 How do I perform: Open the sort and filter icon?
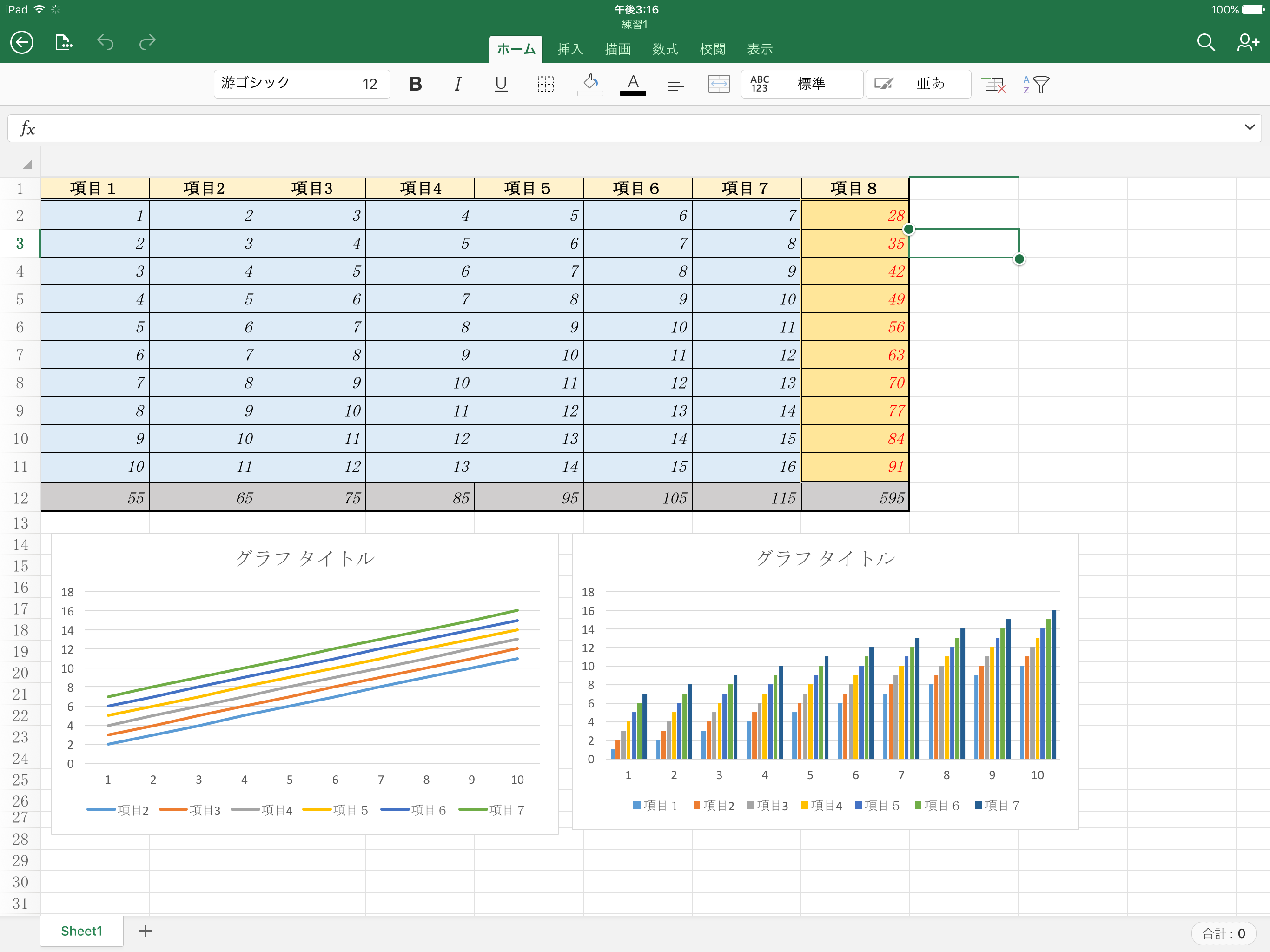click(1036, 85)
